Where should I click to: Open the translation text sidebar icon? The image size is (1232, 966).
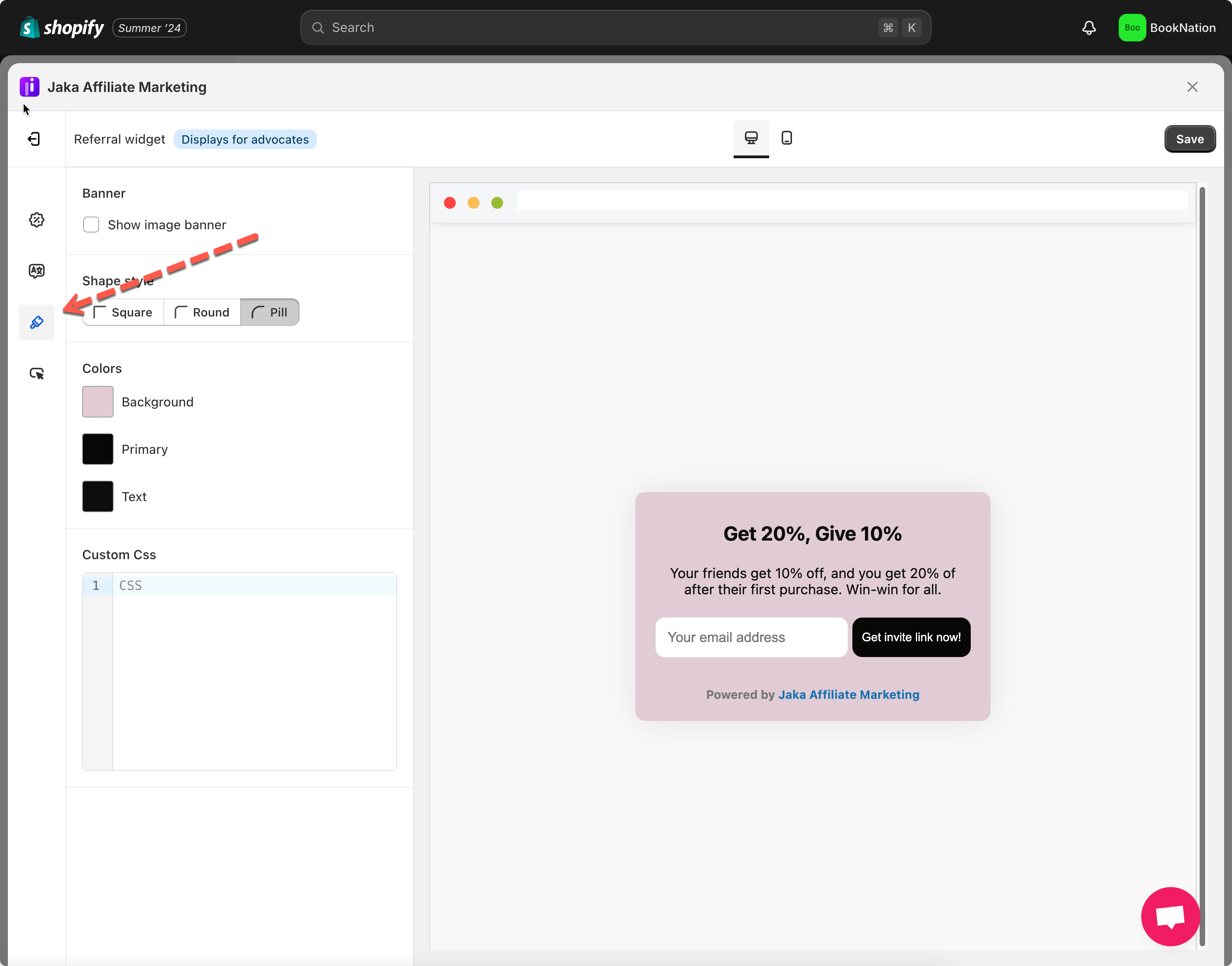[x=37, y=271]
